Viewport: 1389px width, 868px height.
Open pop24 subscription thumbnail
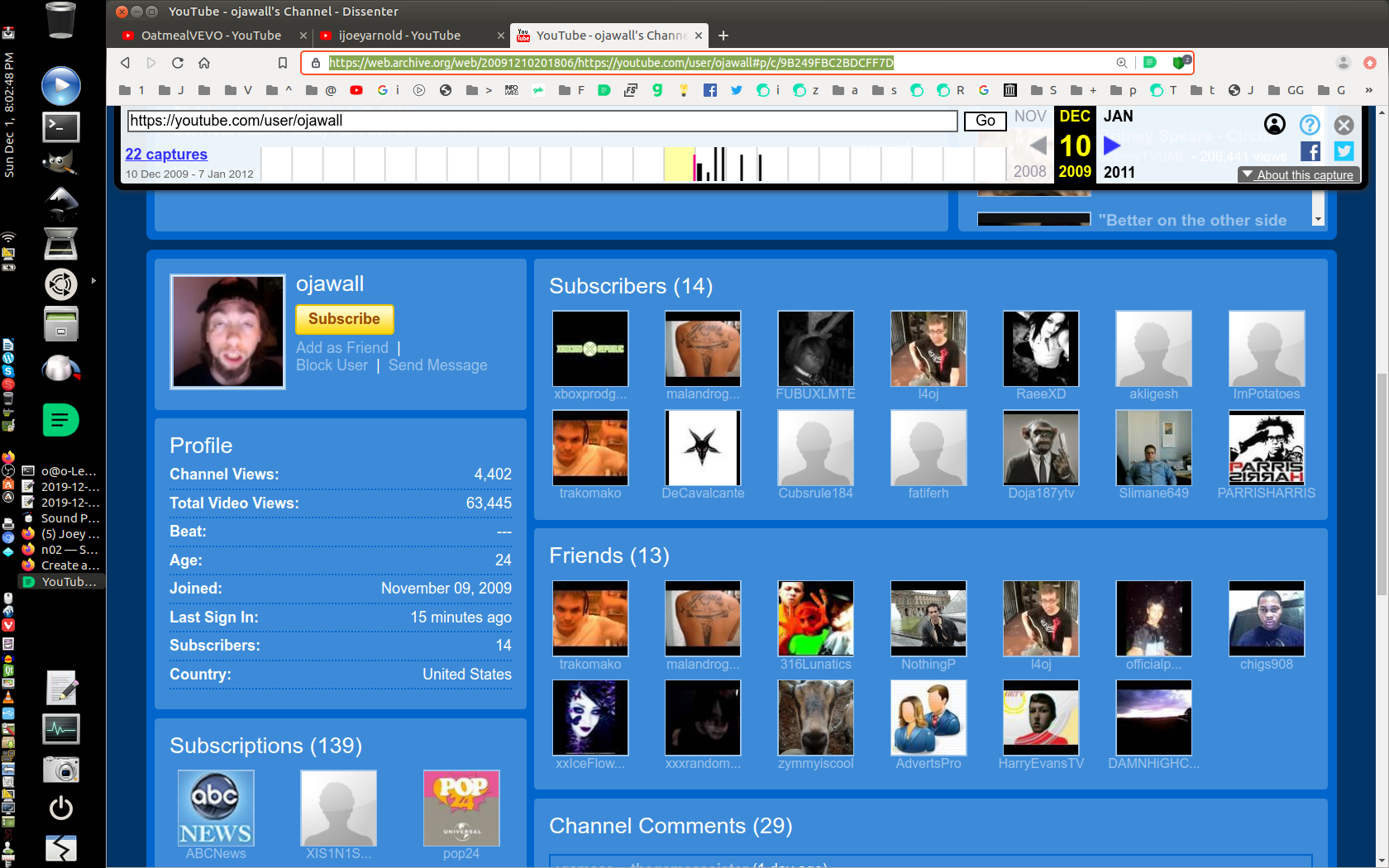[461, 808]
